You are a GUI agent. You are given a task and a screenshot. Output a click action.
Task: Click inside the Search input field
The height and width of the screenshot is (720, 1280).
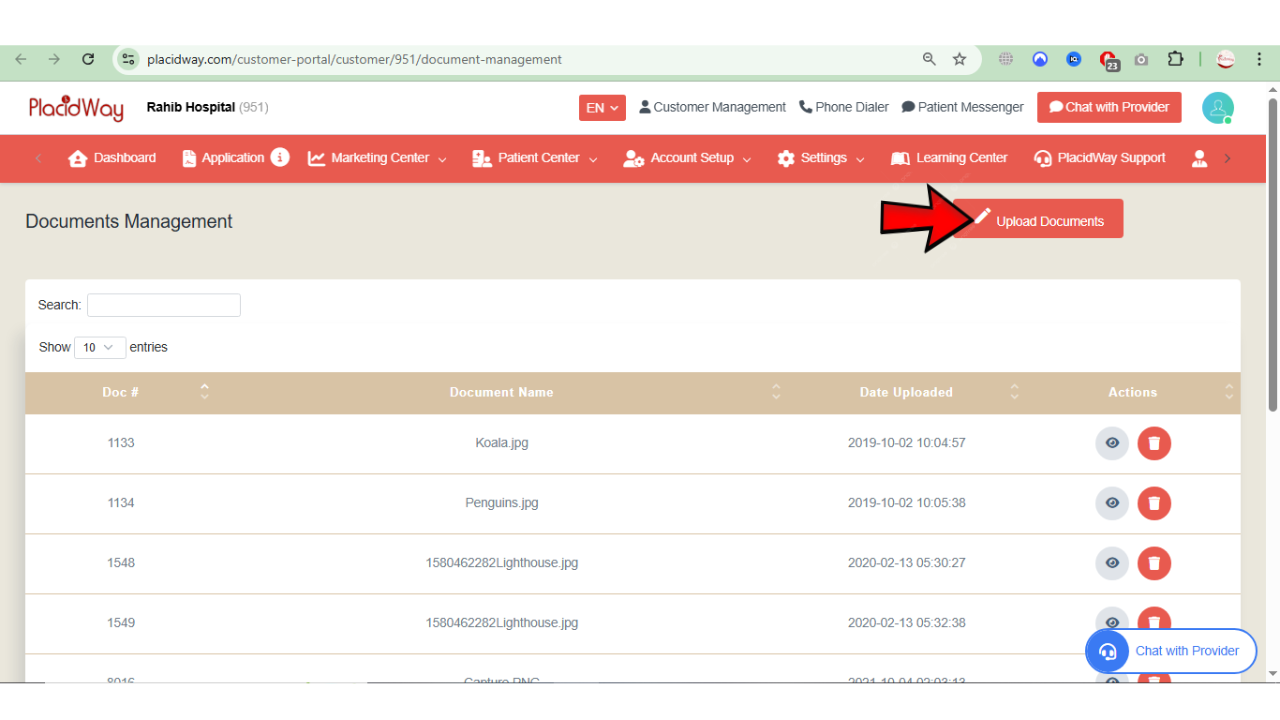coord(163,305)
